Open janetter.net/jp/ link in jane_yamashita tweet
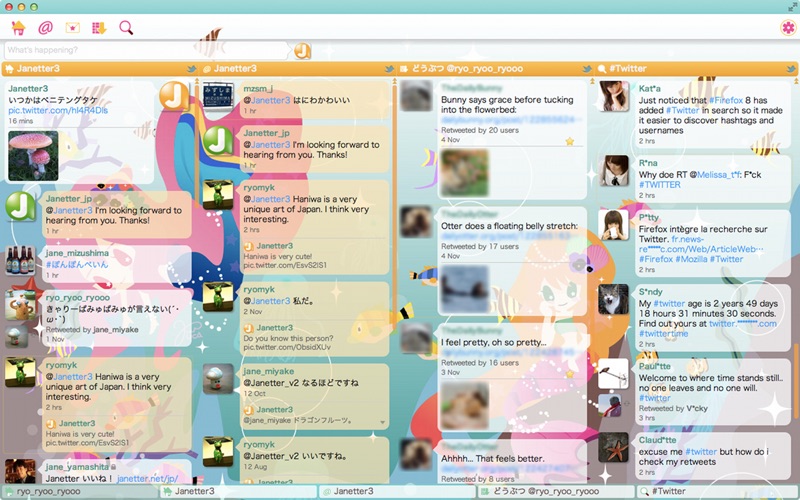Viewport: 800px width, 500px height. [x=147, y=479]
